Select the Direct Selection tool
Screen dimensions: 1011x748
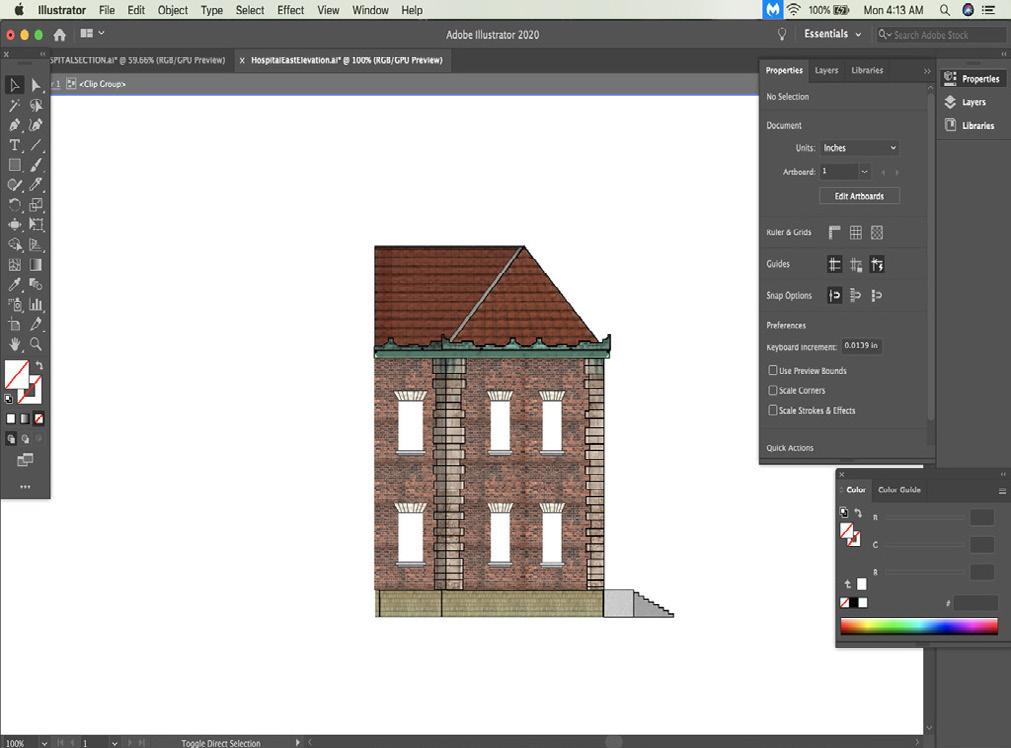point(36,86)
